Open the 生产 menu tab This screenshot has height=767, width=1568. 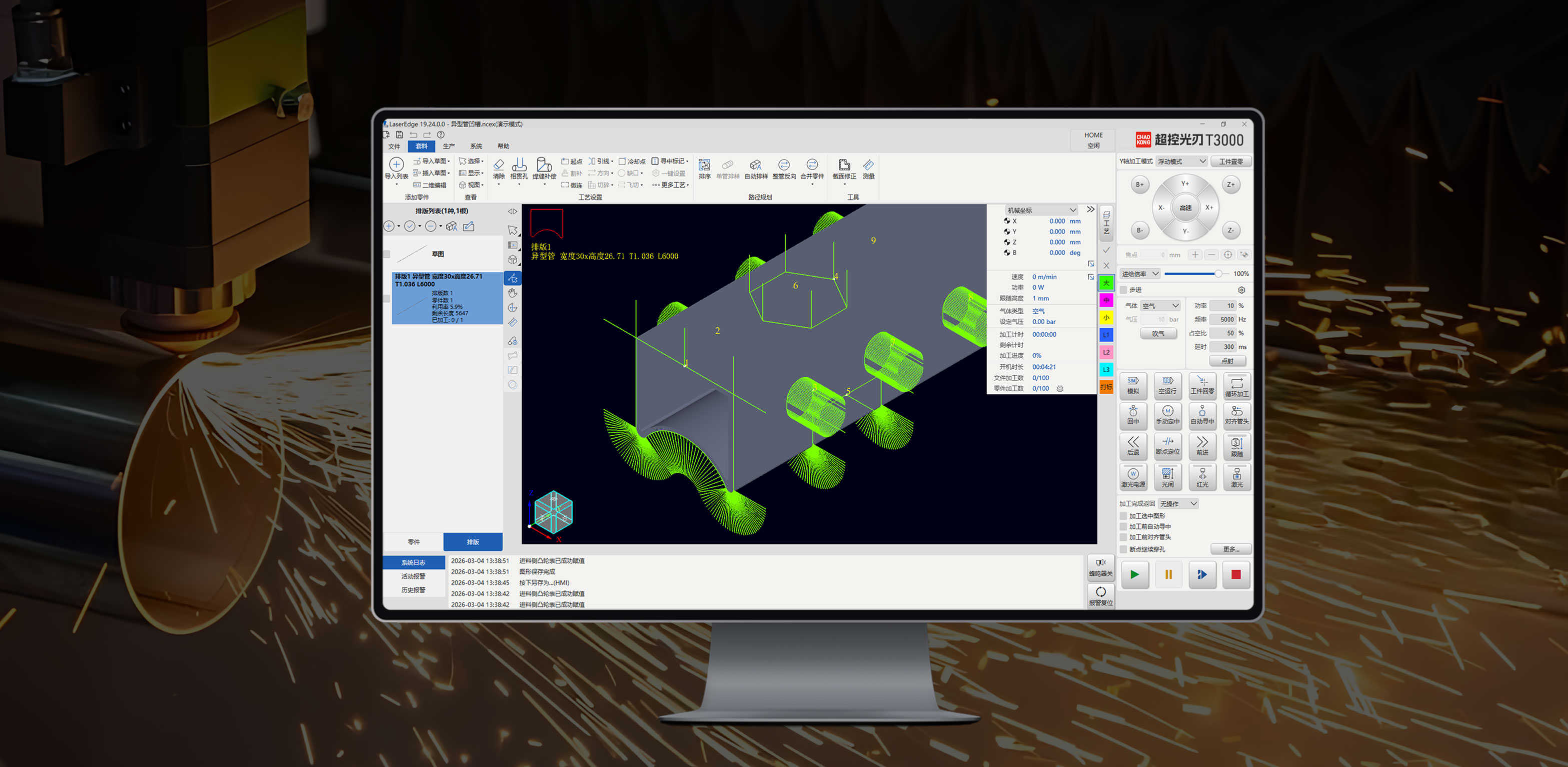(449, 146)
